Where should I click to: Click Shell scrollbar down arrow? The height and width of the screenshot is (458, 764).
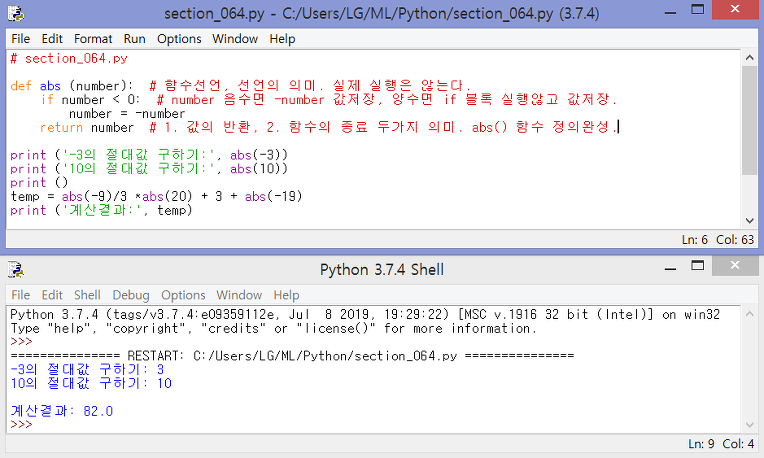750,425
